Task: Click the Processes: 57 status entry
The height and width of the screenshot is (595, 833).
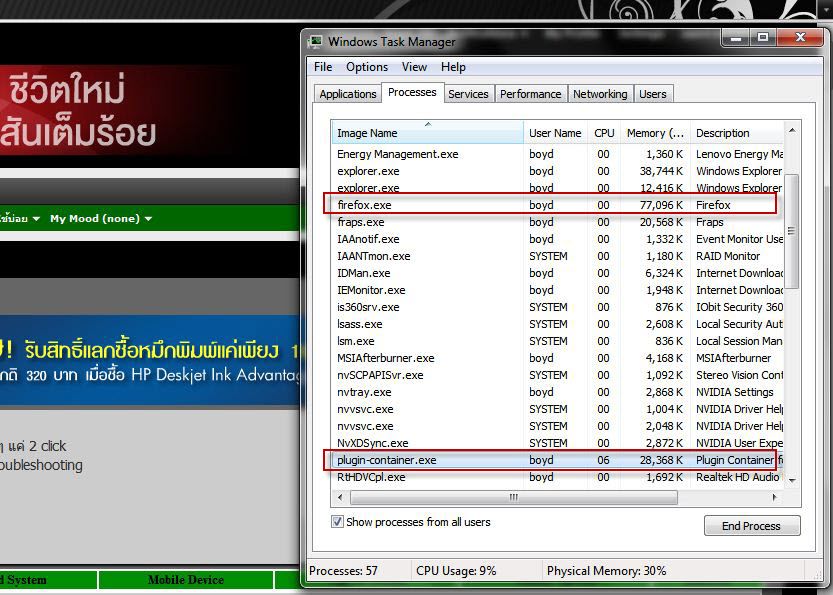Action: [x=343, y=571]
